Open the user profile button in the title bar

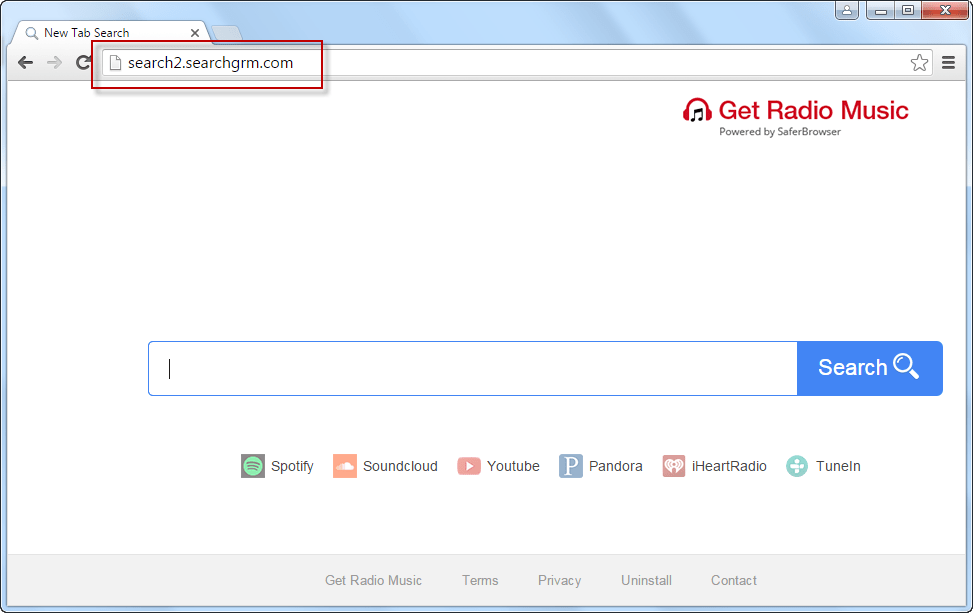coord(847,9)
